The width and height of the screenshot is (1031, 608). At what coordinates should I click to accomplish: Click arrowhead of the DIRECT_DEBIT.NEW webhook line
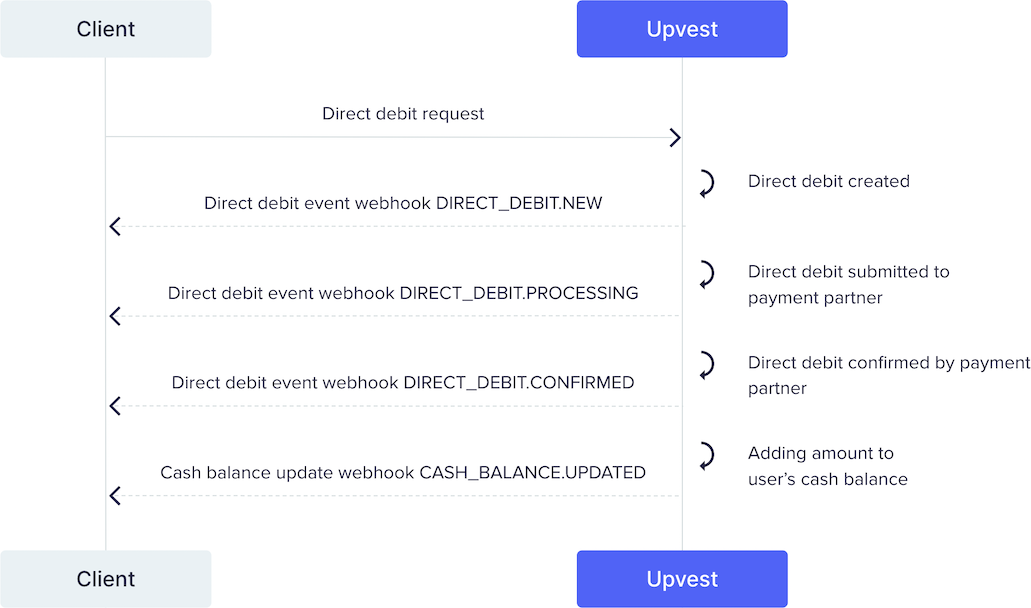point(115,227)
